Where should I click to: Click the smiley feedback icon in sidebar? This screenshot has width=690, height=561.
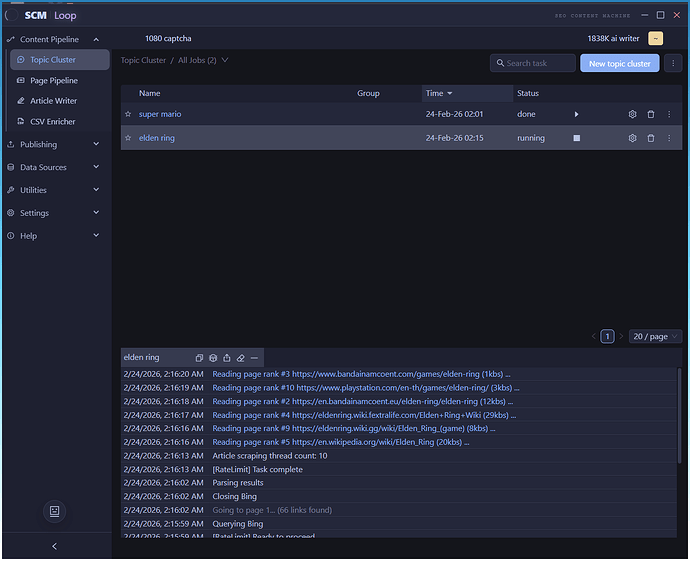click(55, 510)
